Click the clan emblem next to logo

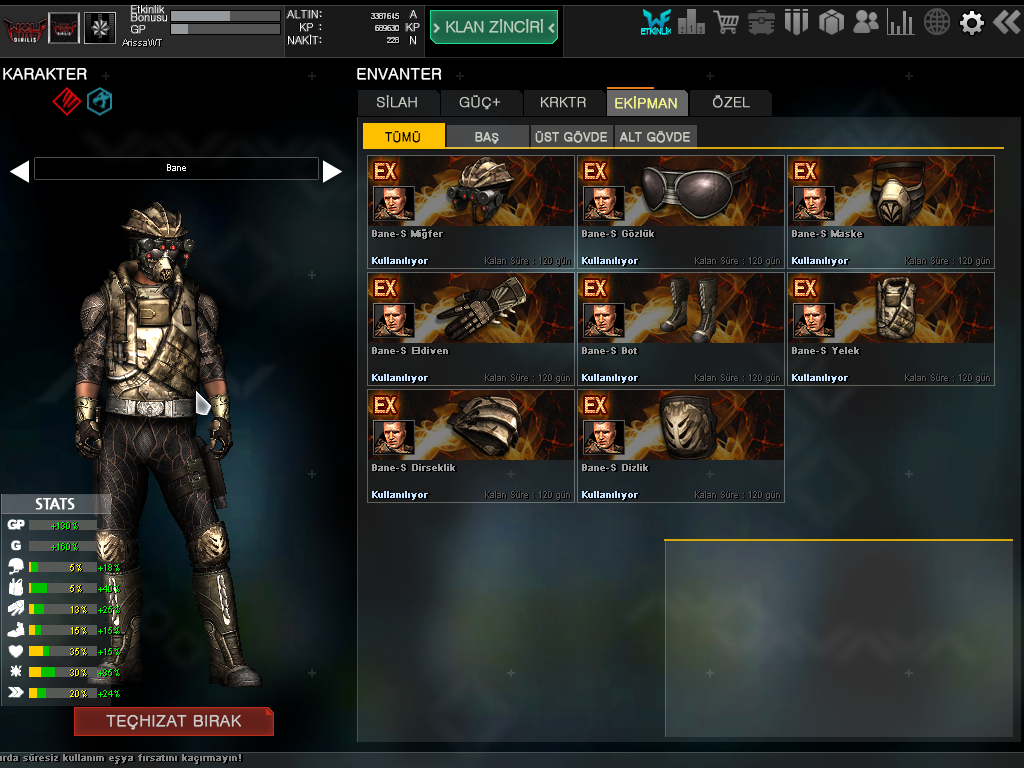pyautogui.click(x=64, y=29)
